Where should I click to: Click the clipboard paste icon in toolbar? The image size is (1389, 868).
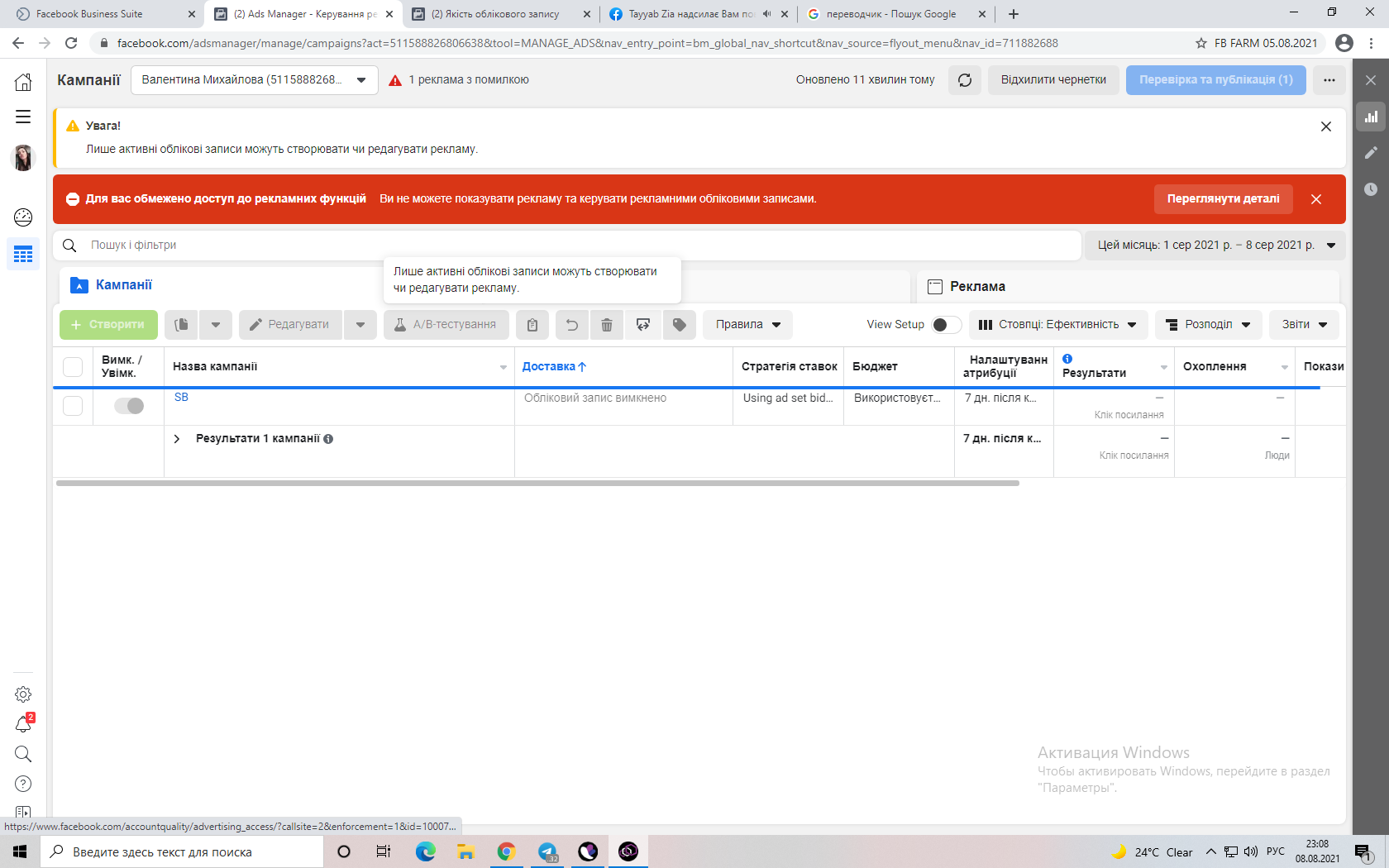532,325
